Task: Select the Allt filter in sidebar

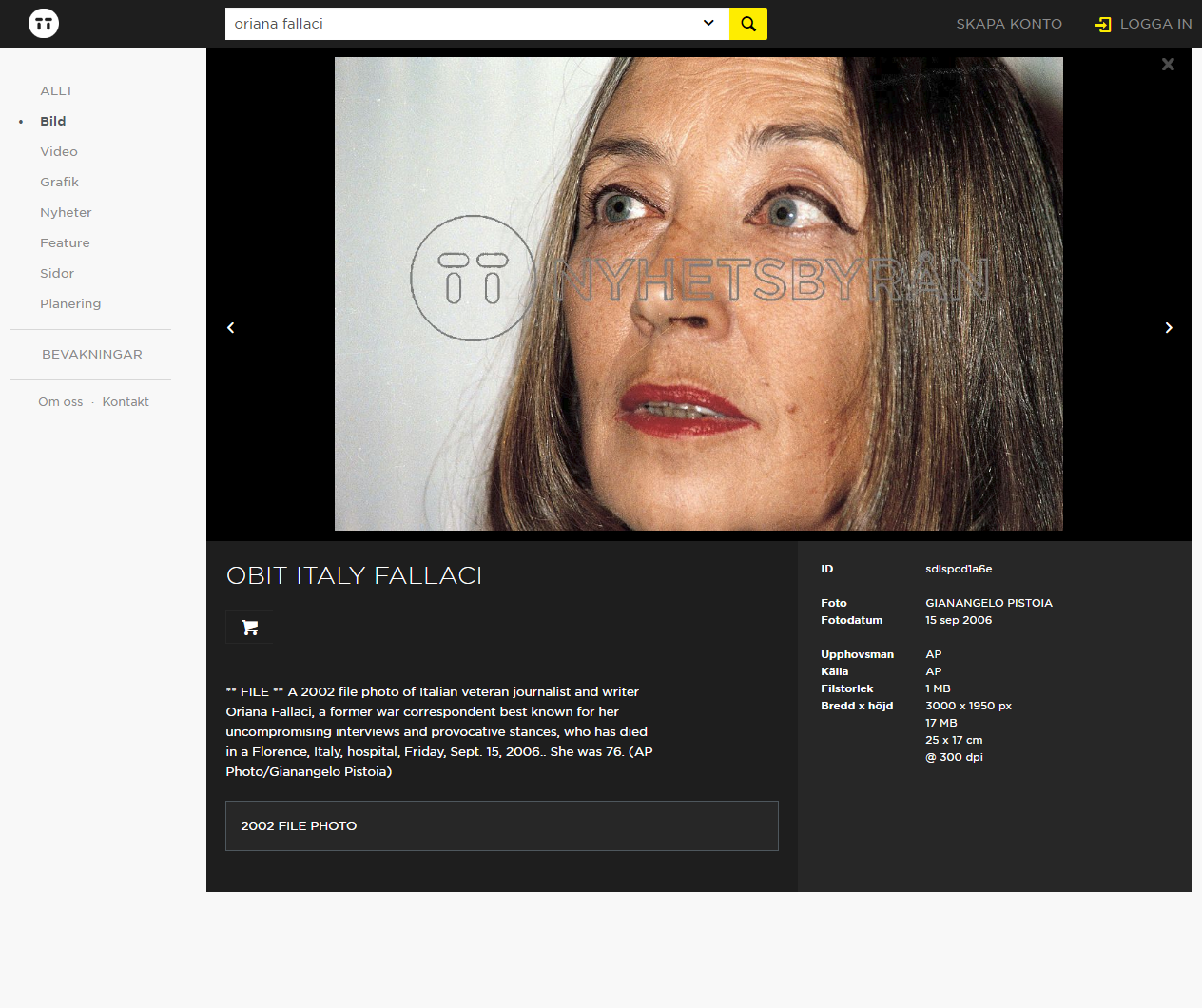Action: [56, 91]
